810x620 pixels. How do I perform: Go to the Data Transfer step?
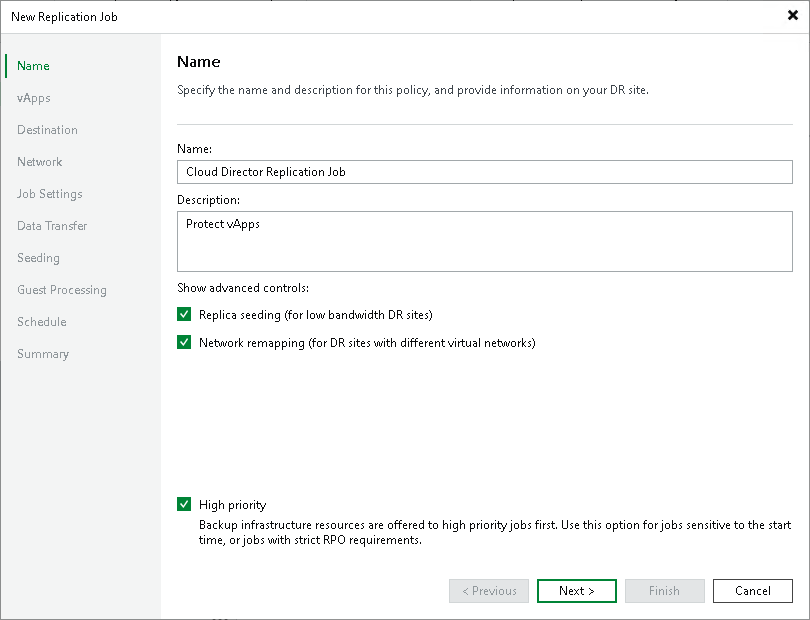click(52, 226)
